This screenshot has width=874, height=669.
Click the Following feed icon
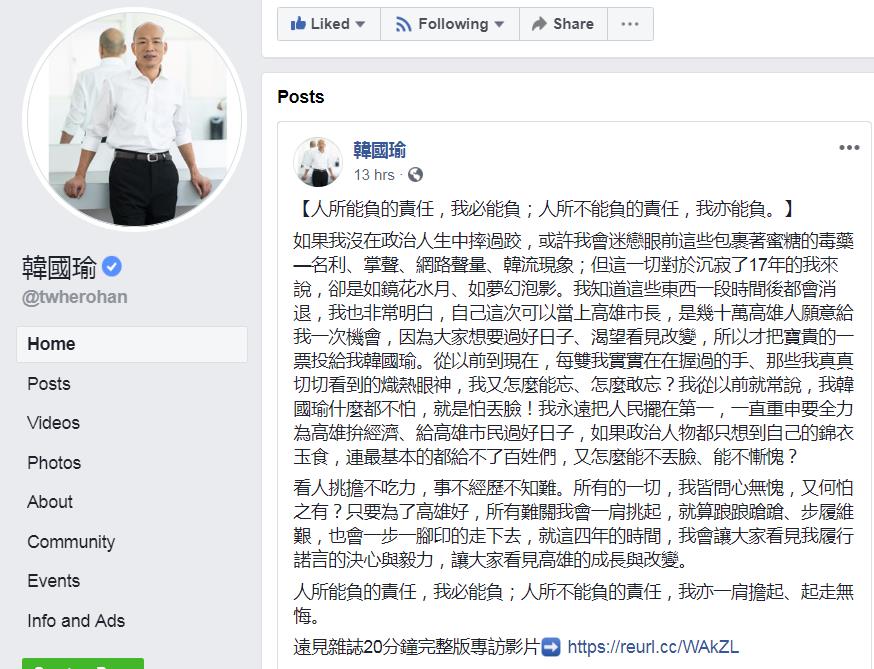(x=403, y=24)
